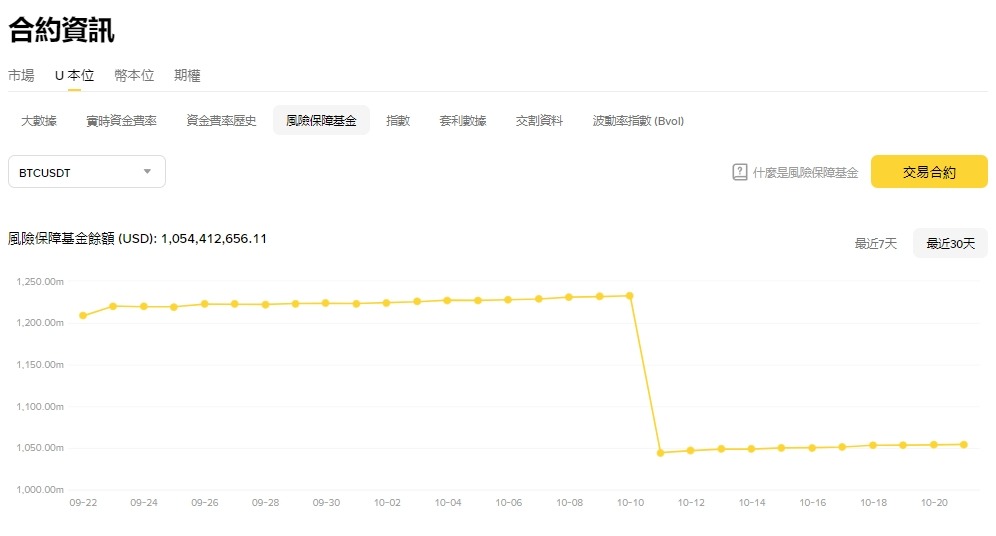Click the book help icon beside 什麼是風險保障基金
The width and height of the screenshot is (996, 536).
tap(740, 172)
